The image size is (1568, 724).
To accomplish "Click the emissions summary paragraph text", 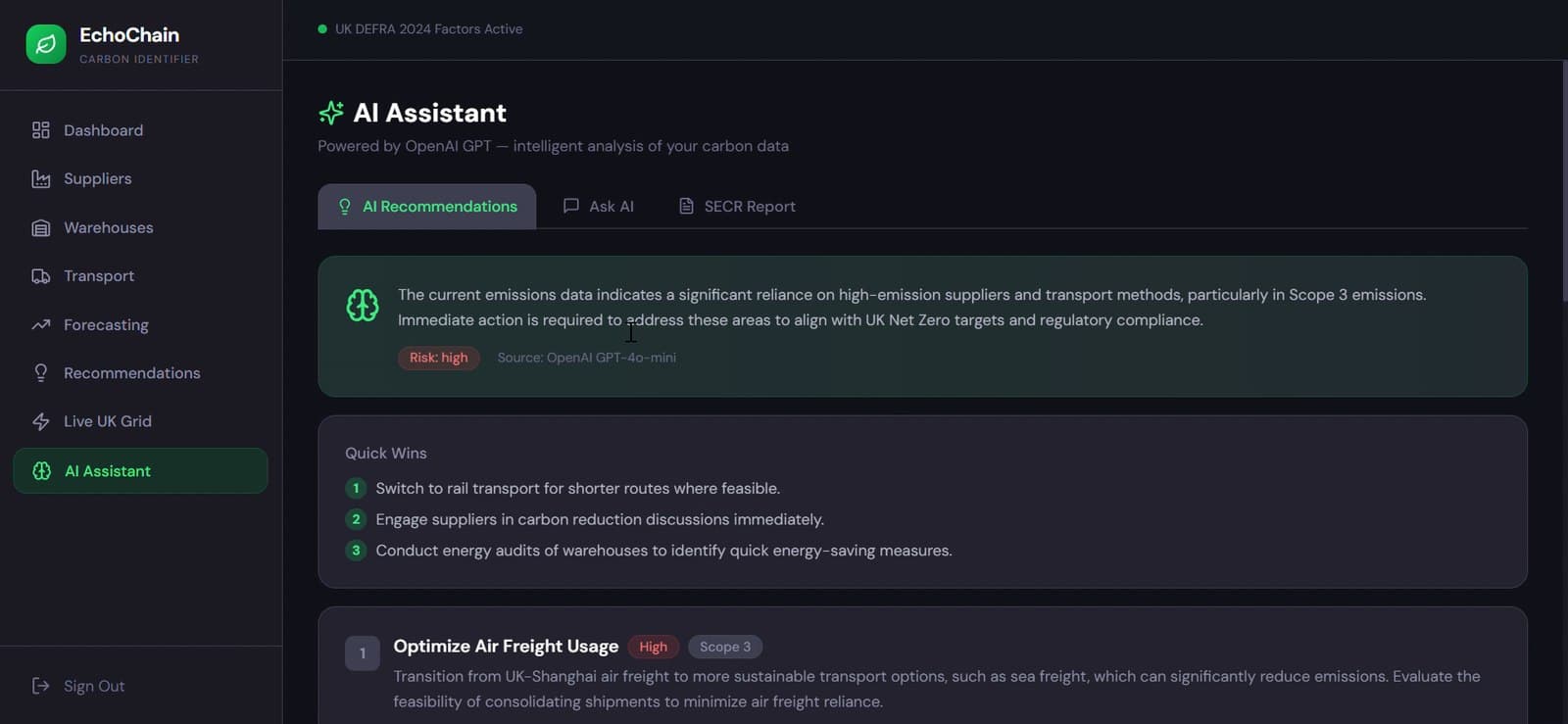I will tap(911, 308).
